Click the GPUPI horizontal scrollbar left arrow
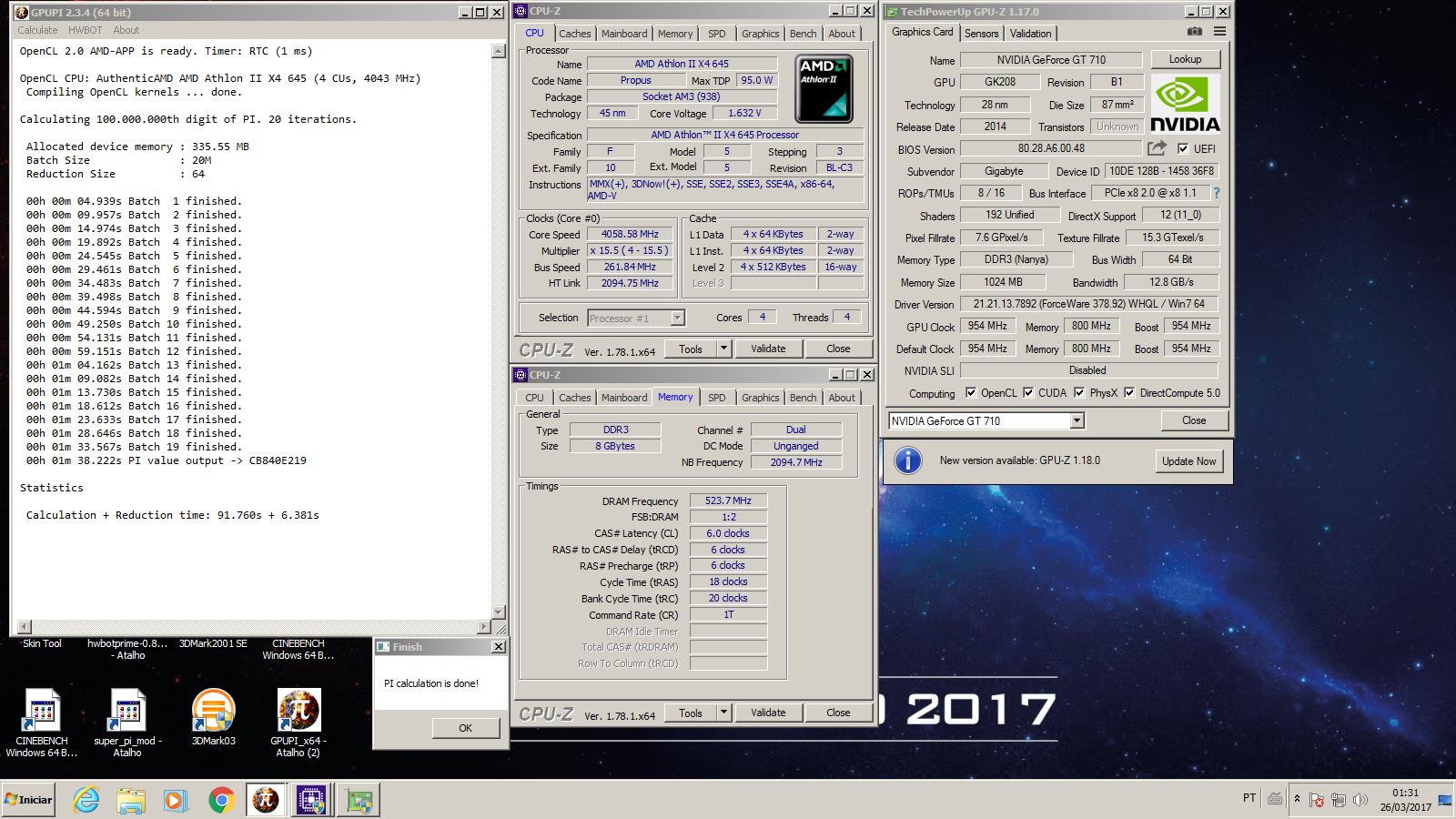Screen dimensions: 1456x819 [24, 627]
